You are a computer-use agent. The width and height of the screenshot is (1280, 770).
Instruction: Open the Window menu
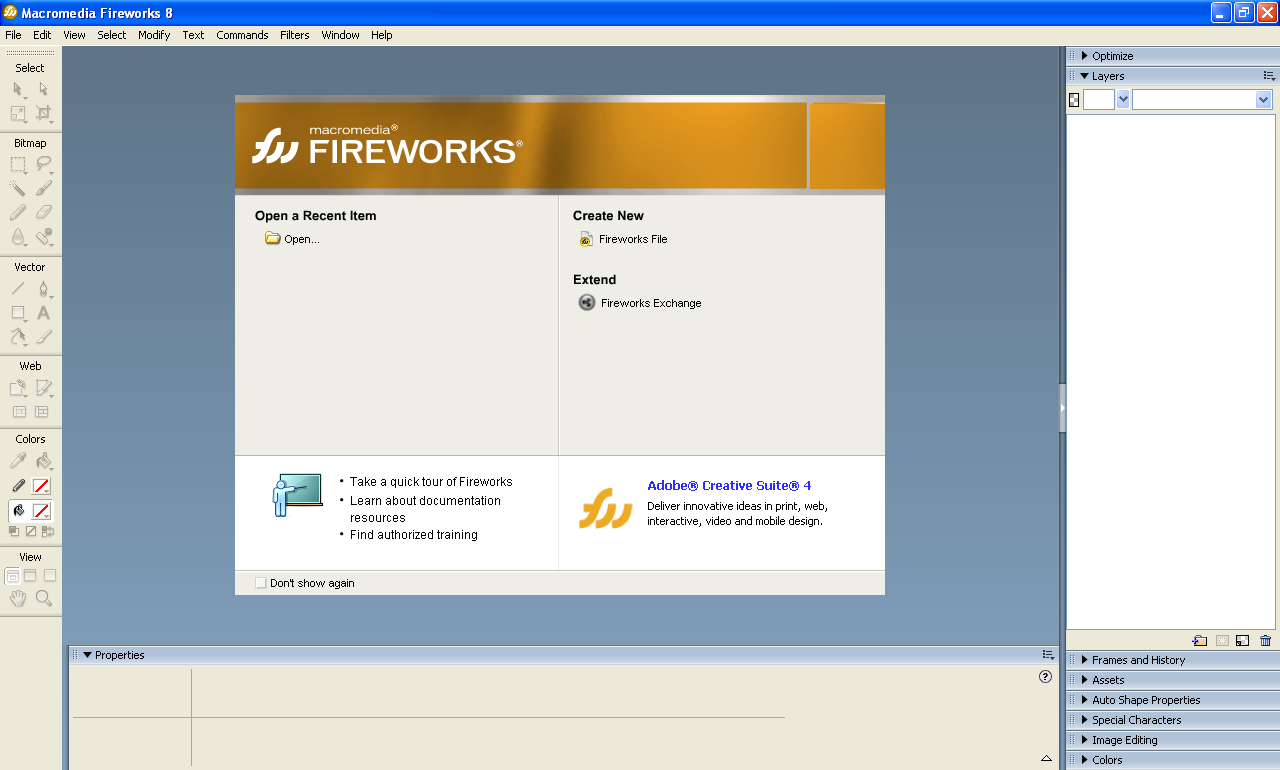click(x=340, y=35)
